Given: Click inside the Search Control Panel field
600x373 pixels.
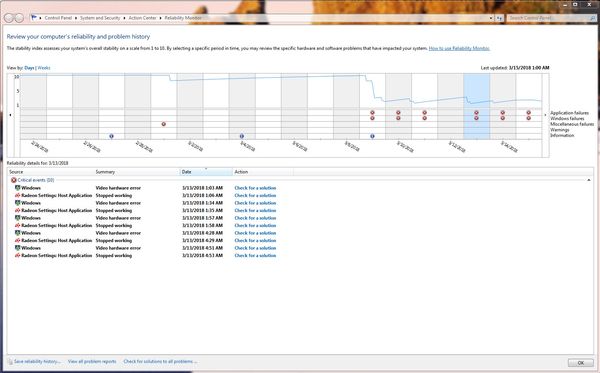Looking at the screenshot, I should point(549,18).
